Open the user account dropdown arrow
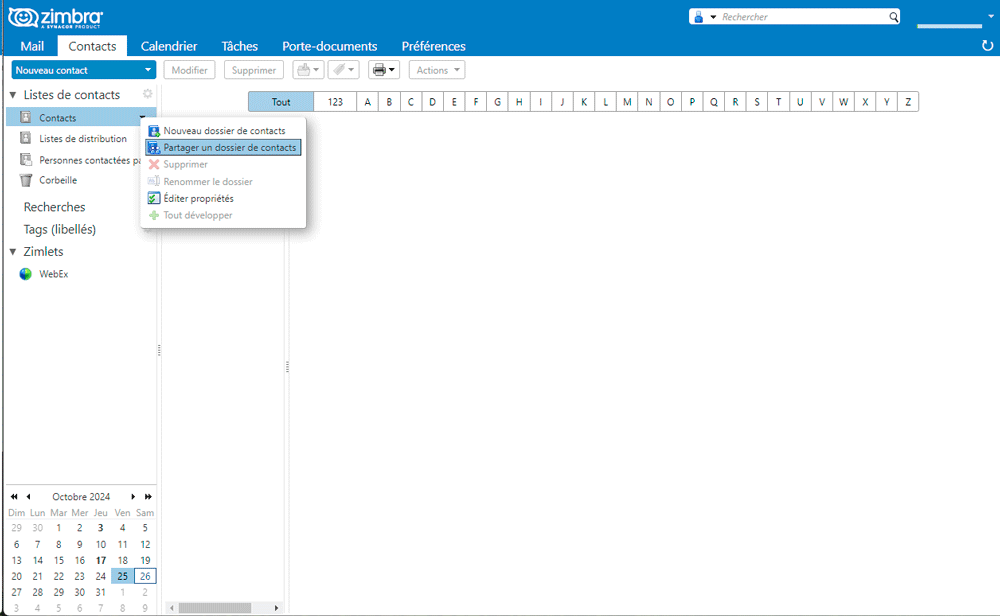1000x616 pixels. point(990,17)
